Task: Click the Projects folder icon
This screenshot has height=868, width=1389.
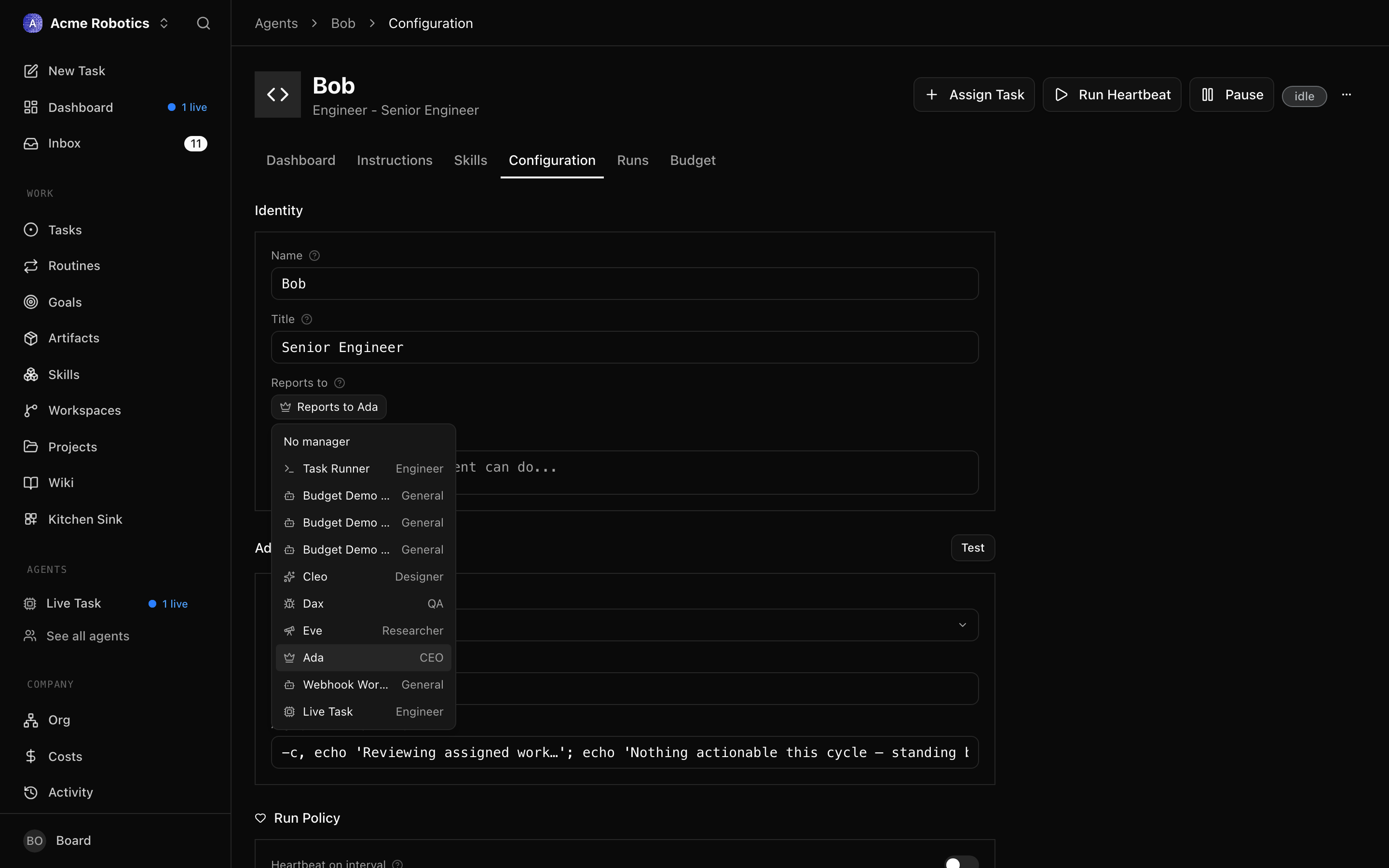Action: (x=31, y=447)
